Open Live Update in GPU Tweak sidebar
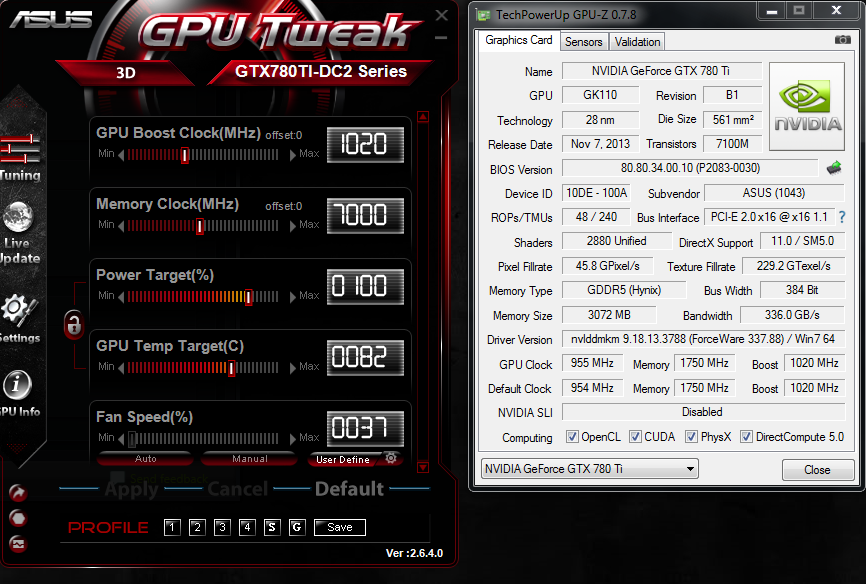The height and width of the screenshot is (584, 866). (x=19, y=233)
